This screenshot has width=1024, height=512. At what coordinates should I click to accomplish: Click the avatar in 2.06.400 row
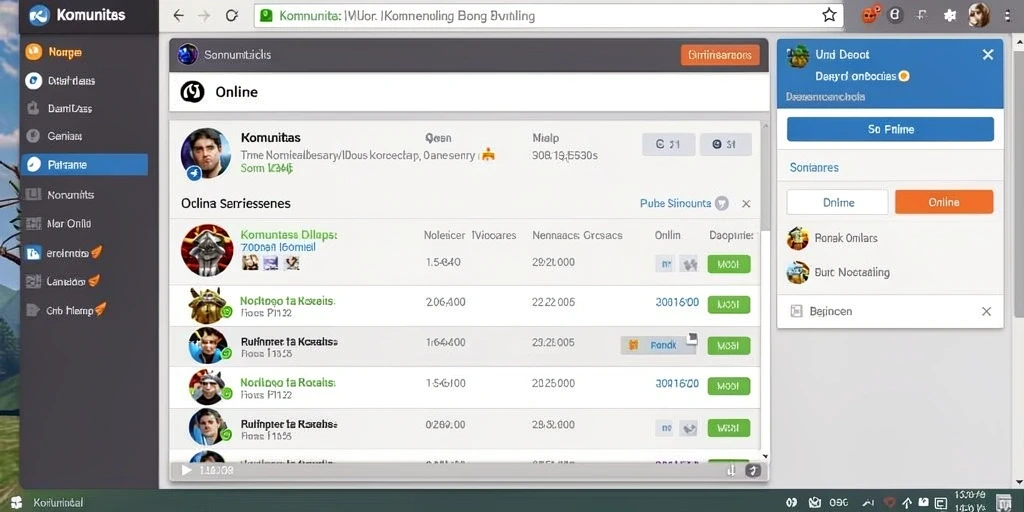[208, 305]
